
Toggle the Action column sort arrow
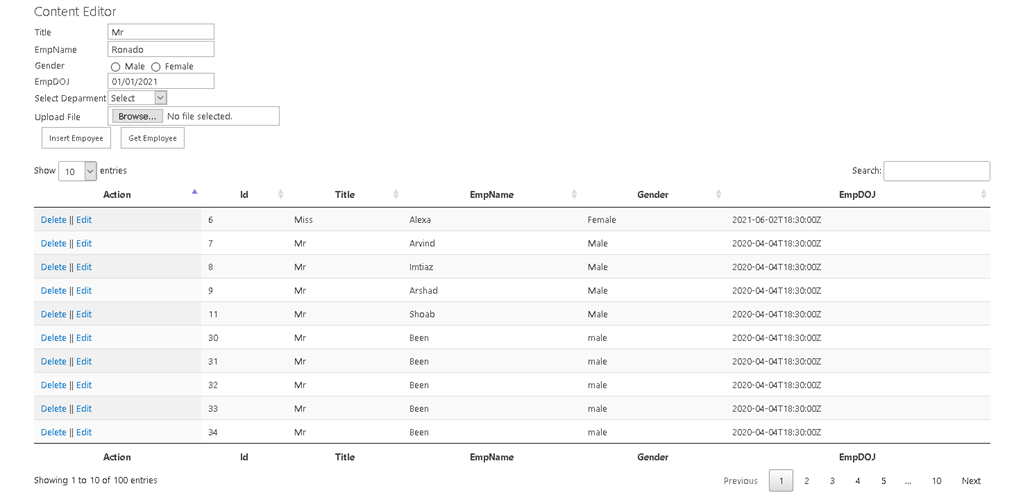pyautogui.click(x=194, y=192)
